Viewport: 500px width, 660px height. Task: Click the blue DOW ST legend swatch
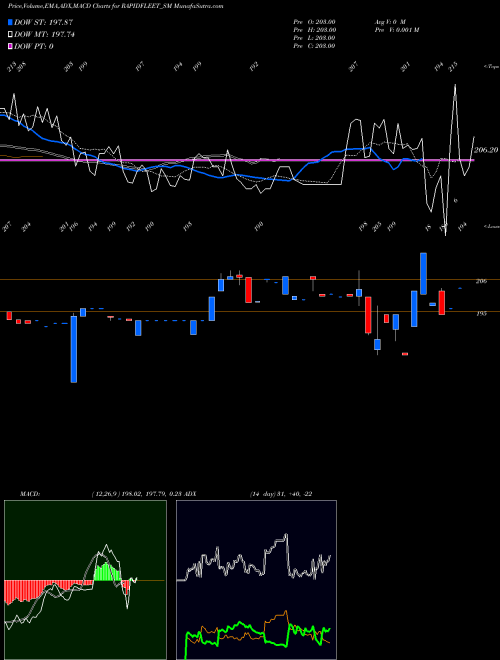coord(10,22)
